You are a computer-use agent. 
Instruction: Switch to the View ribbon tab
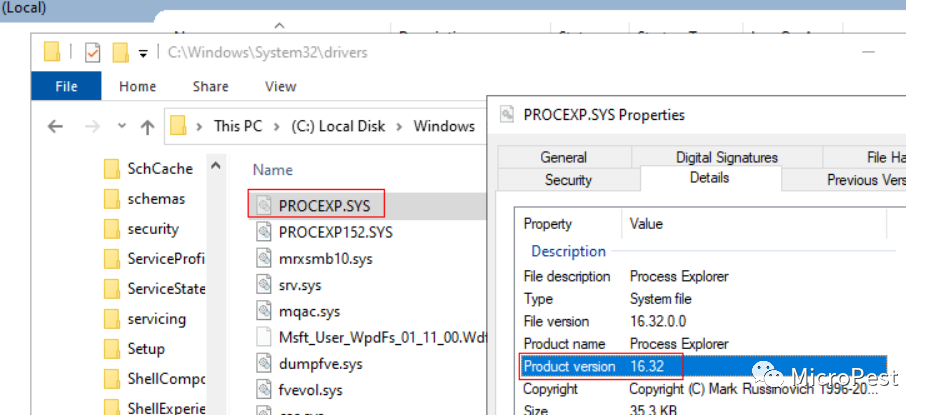(281, 86)
